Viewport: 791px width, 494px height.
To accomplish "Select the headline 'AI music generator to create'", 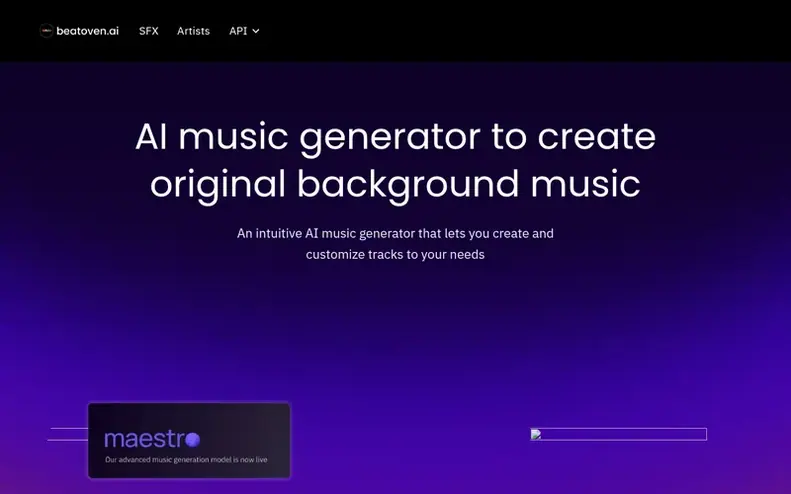I will 396,136.
